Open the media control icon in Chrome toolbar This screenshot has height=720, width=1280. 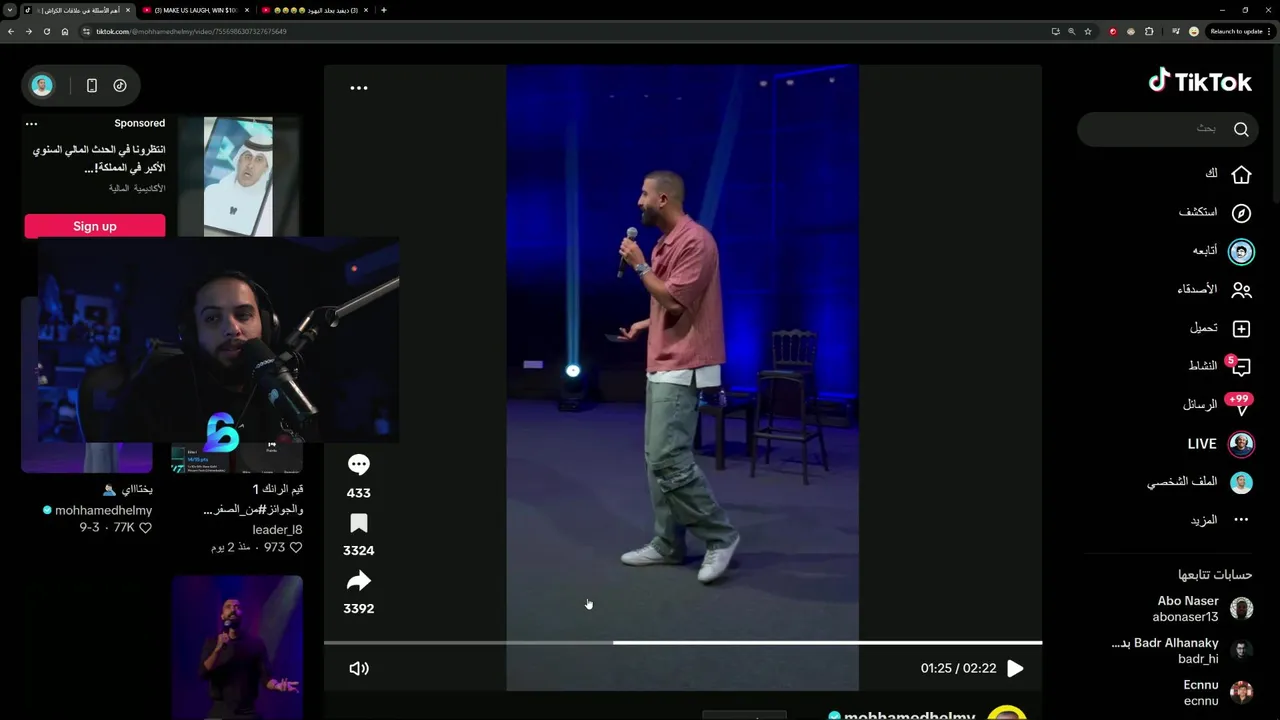(x=1176, y=31)
